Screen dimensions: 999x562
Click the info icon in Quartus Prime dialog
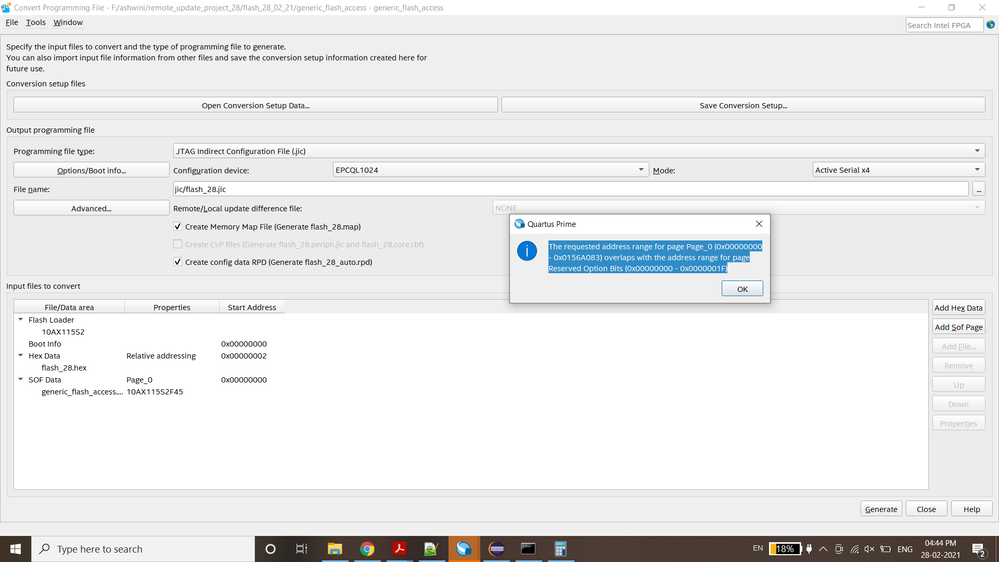[x=527, y=251]
